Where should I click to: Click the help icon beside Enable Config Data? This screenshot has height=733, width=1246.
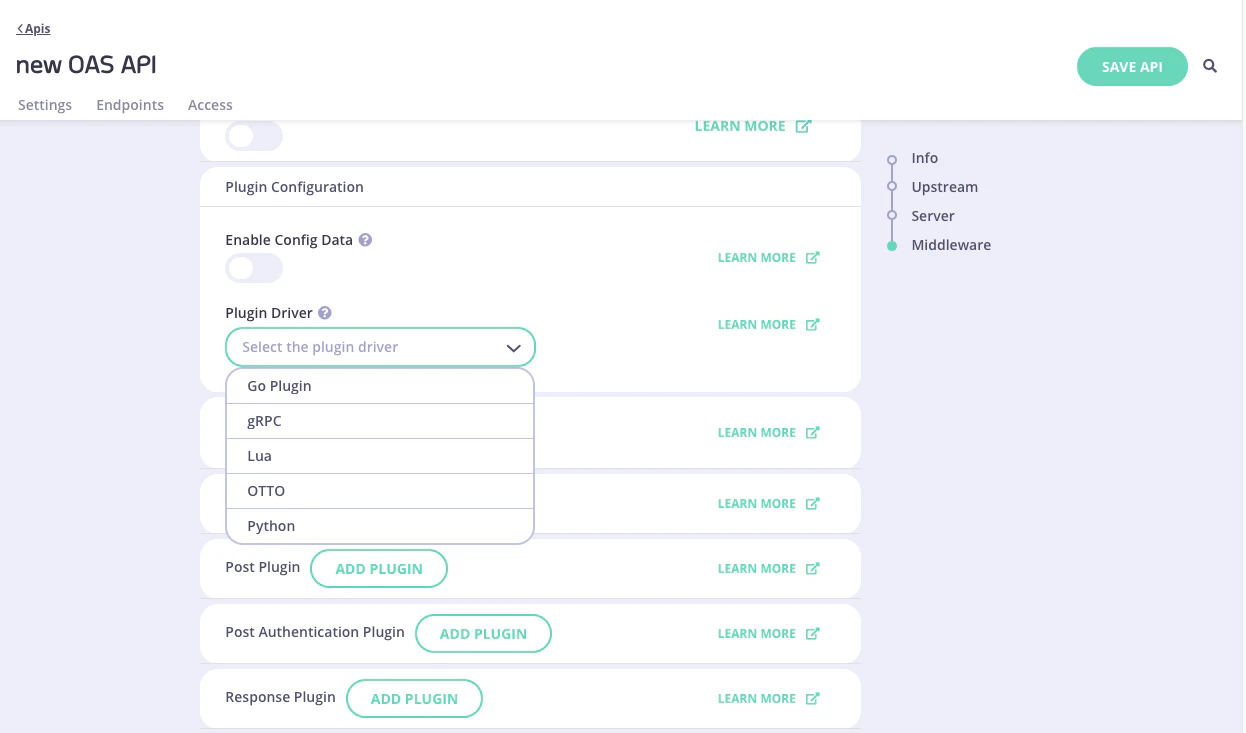(x=365, y=239)
